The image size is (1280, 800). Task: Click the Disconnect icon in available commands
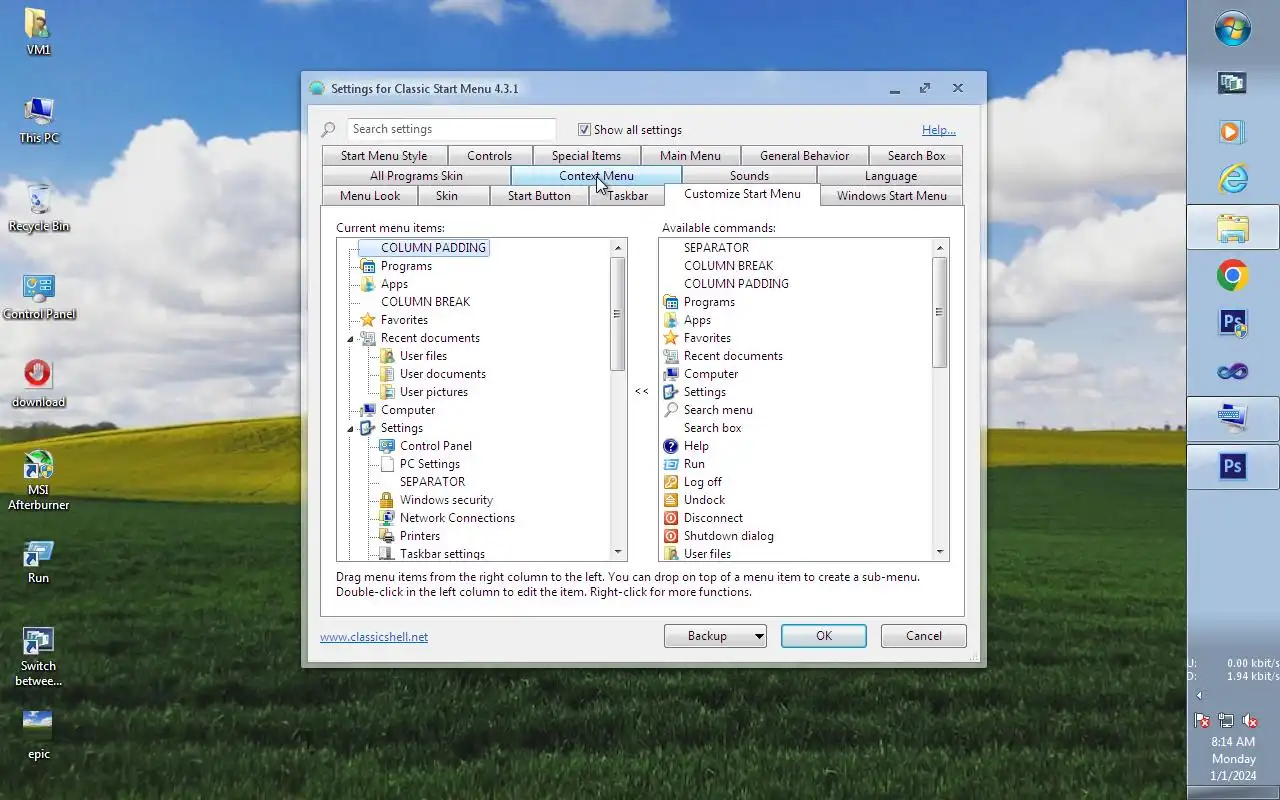click(x=671, y=518)
